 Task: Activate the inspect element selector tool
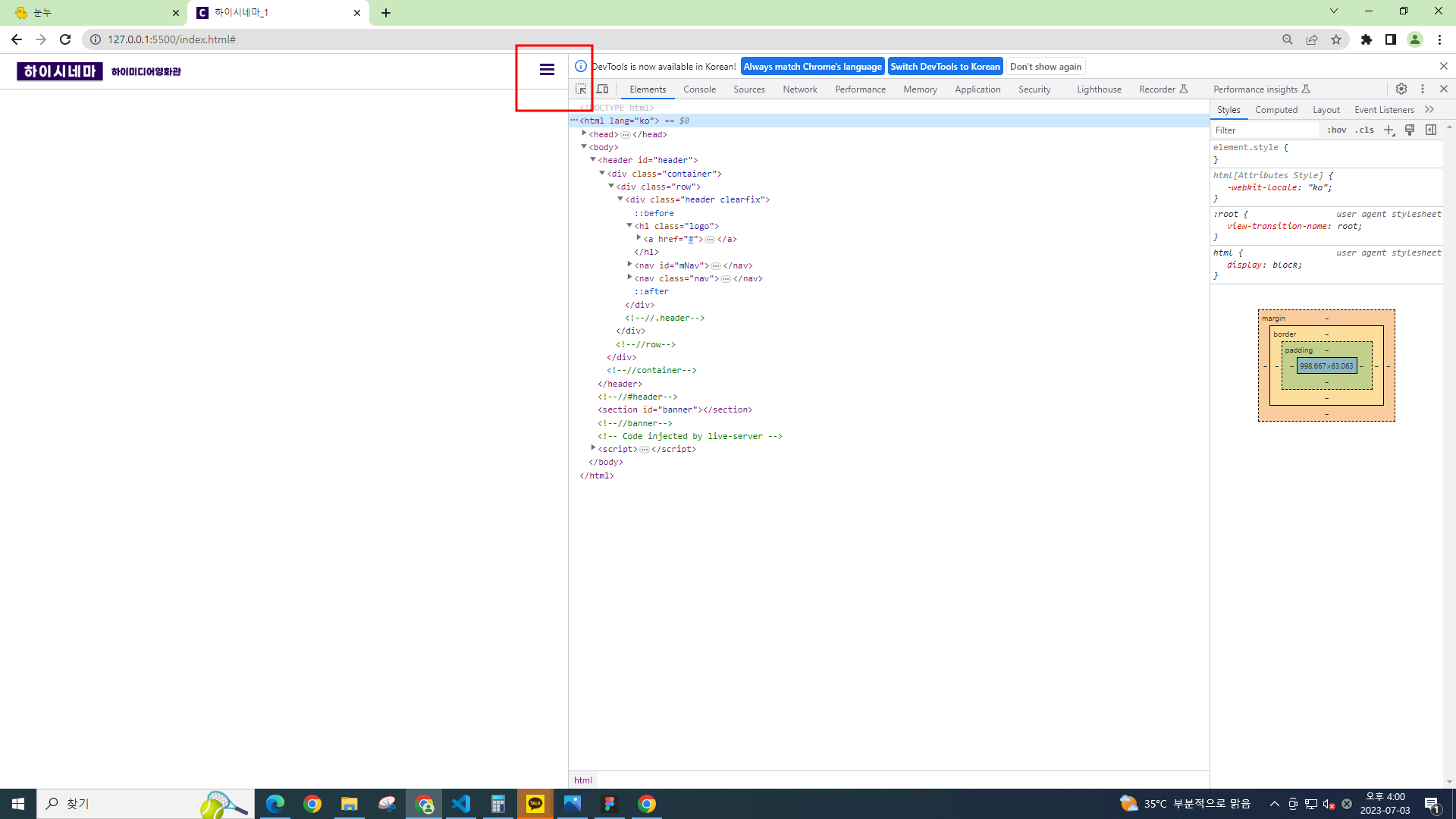(x=581, y=89)
